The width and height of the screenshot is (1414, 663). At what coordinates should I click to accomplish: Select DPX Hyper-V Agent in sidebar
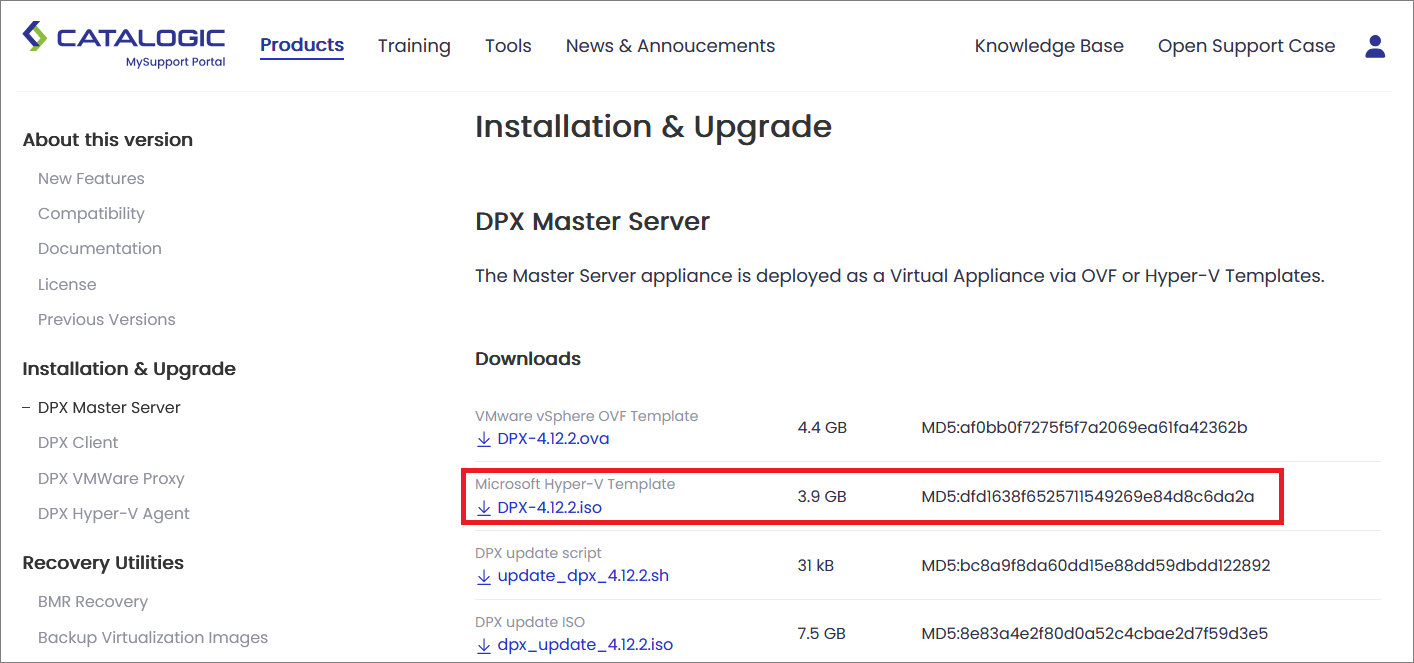click(113, 514)
